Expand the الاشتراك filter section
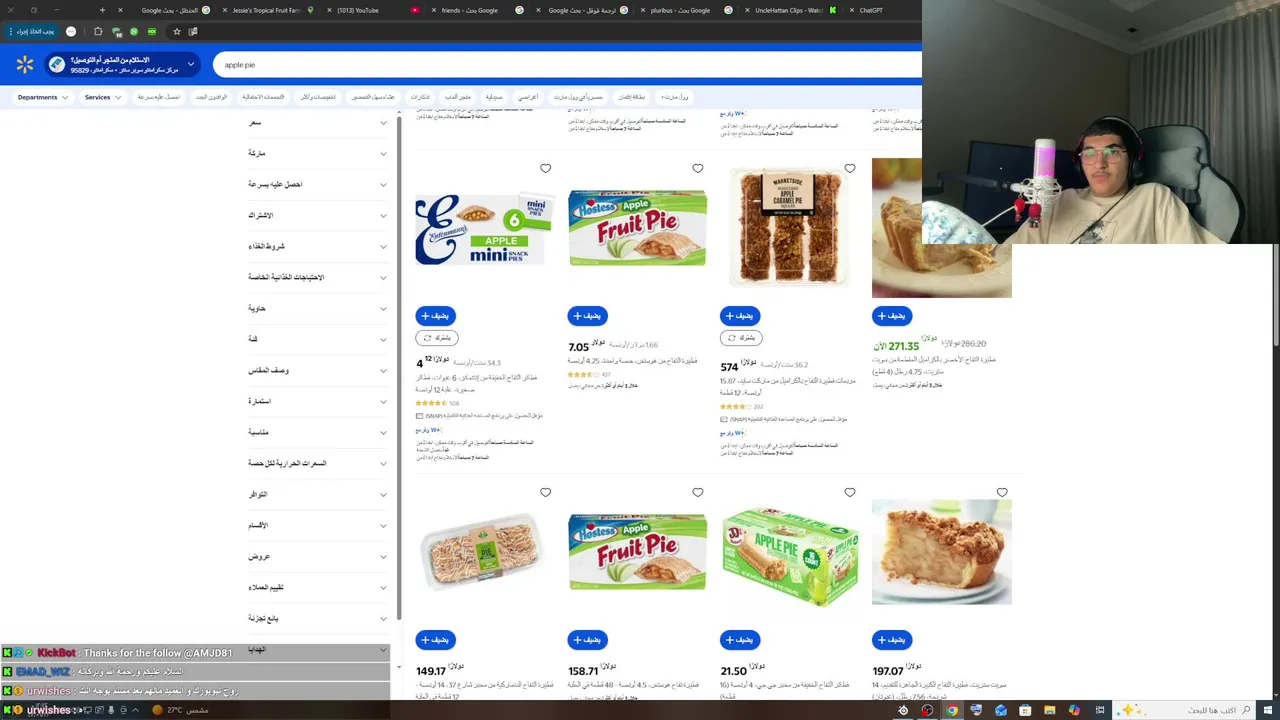 click(x=318, y=216)
